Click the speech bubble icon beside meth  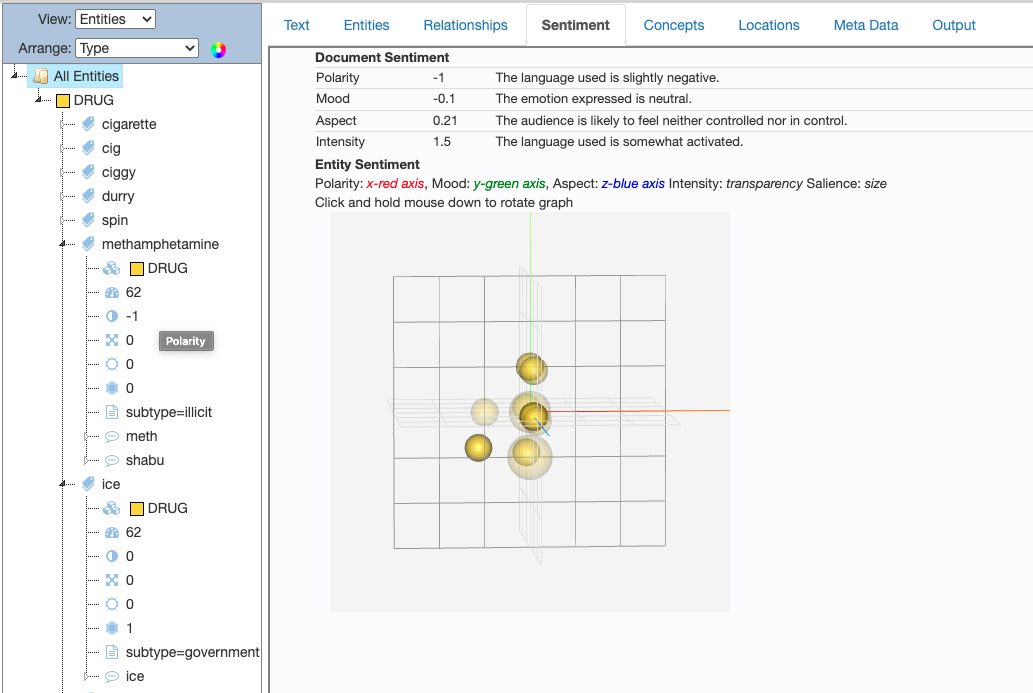pyautogui.click(x=112, y=436)
